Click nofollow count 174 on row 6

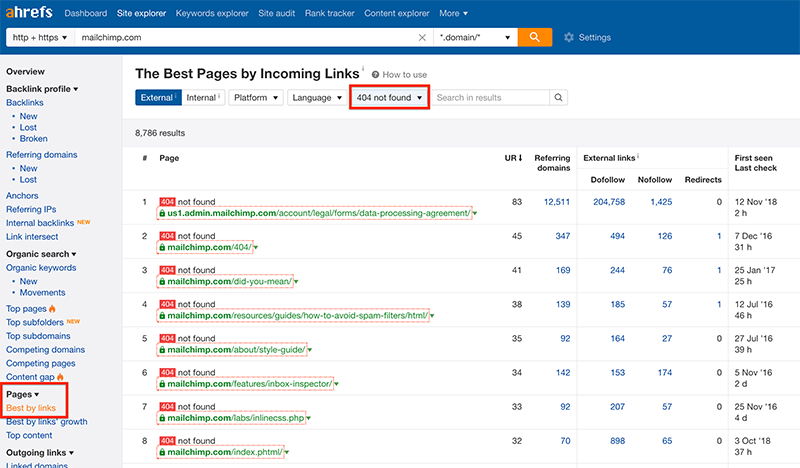(x=665, y=373)
